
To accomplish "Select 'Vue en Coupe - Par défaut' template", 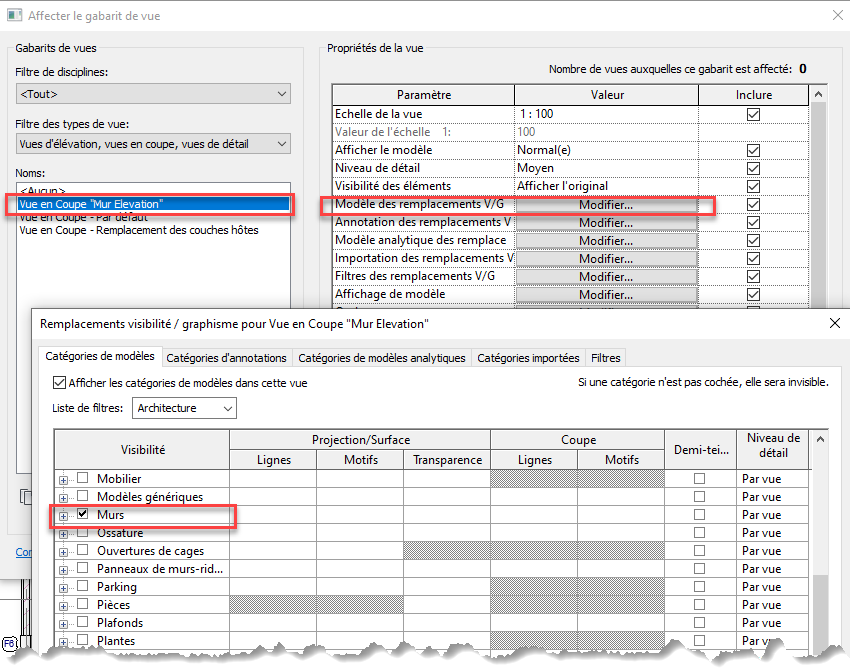I will (x=81, y=217).
